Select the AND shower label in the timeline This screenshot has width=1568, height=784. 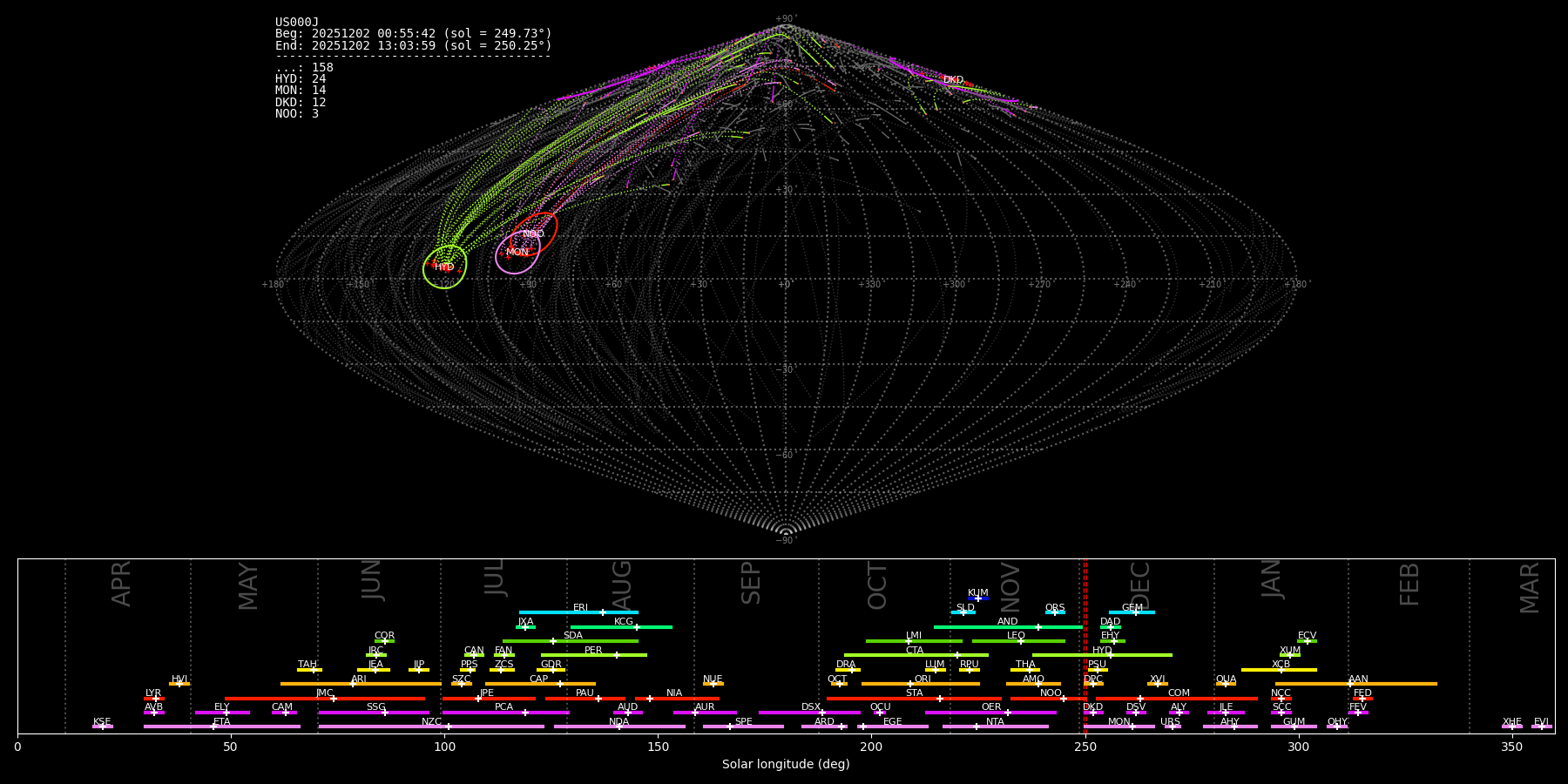click(x=1007, y=622)
